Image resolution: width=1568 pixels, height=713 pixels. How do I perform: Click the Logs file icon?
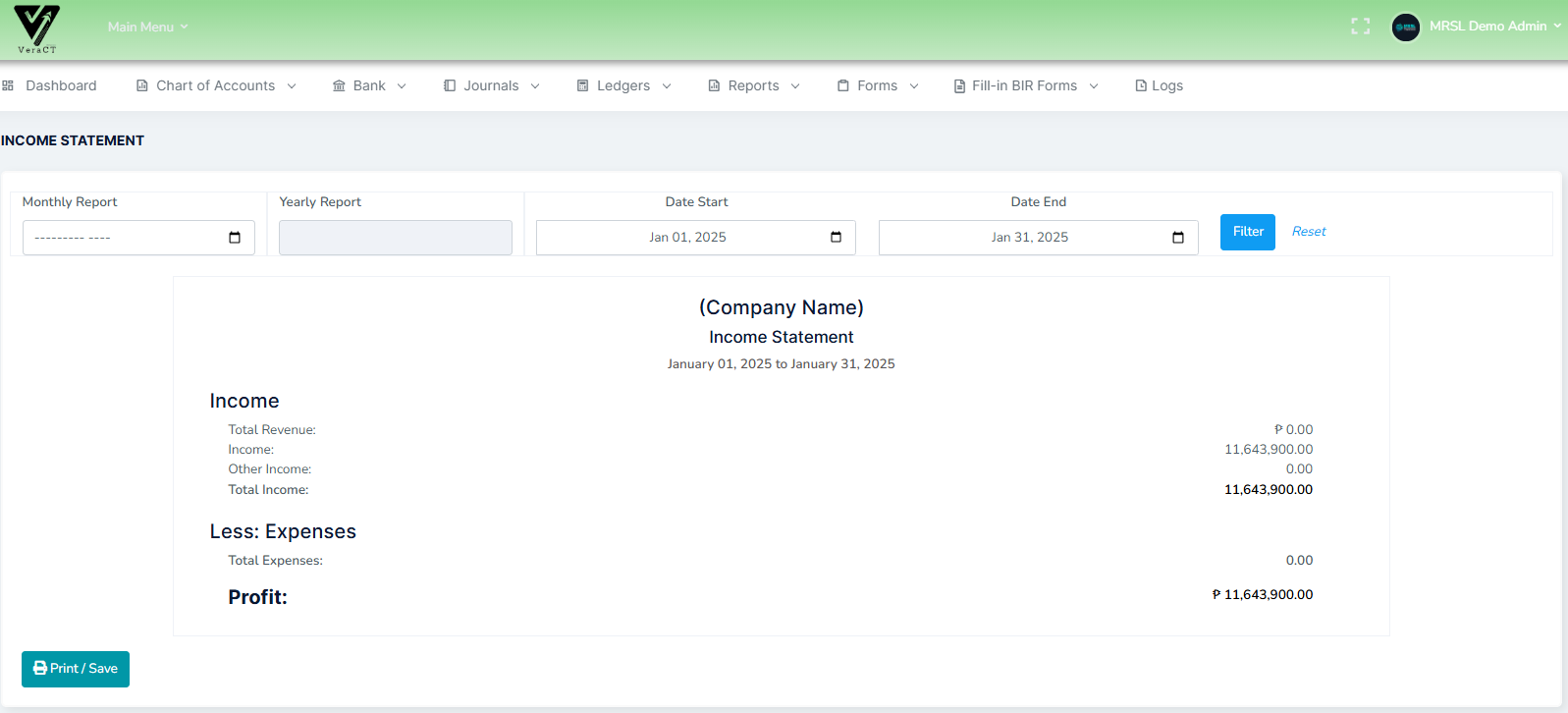1141,85
